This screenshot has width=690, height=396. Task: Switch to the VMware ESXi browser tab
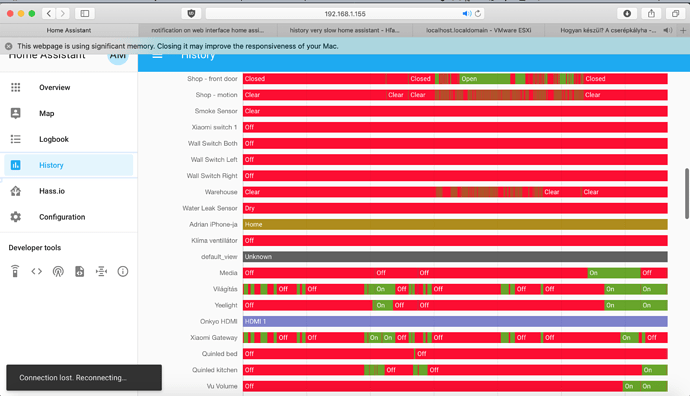478,30
